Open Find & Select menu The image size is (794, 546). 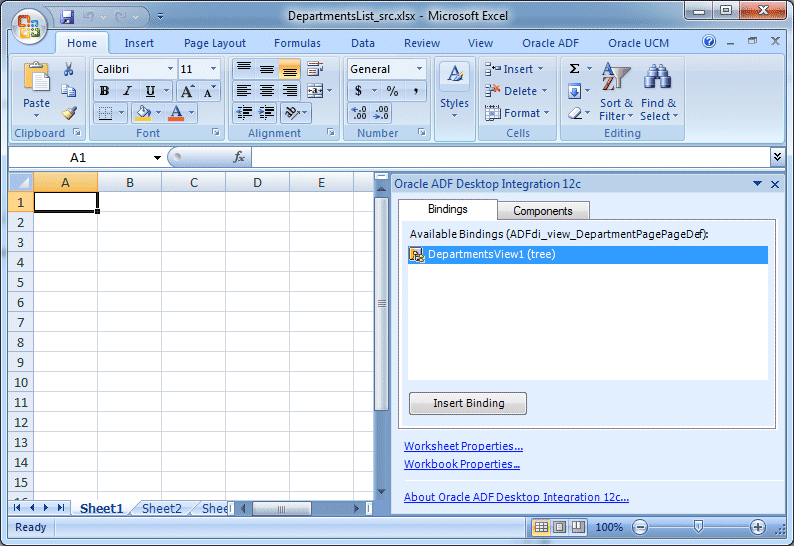[658, 92]
